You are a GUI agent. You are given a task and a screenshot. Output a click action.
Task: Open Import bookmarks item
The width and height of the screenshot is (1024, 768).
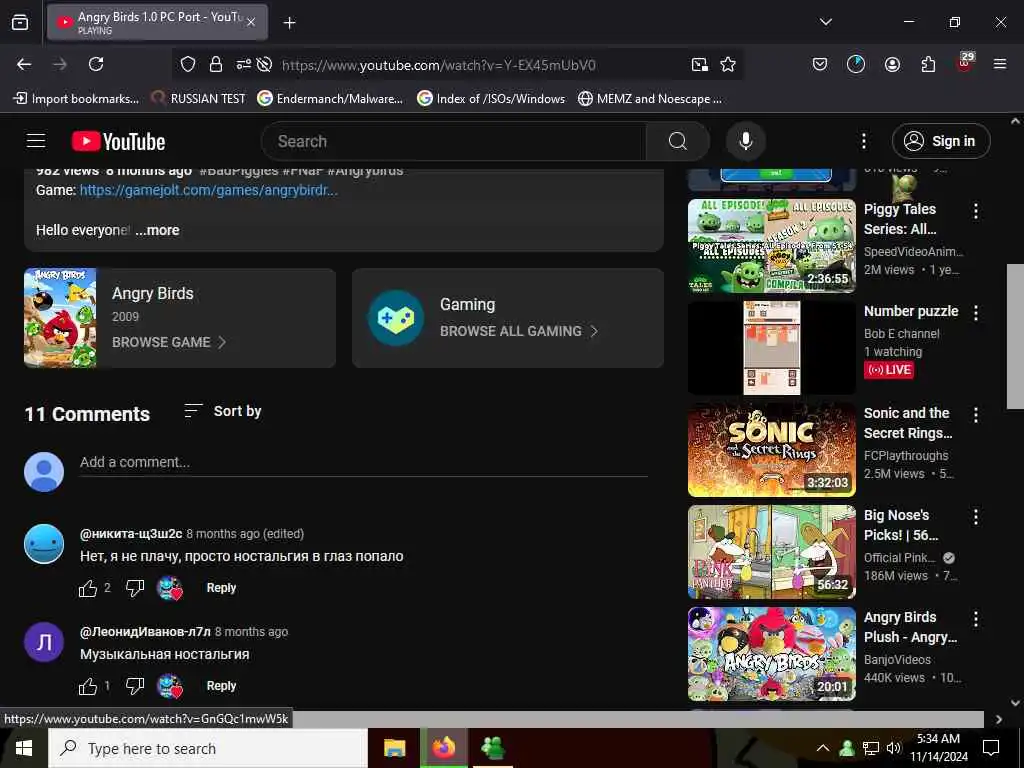pos(76,99)
